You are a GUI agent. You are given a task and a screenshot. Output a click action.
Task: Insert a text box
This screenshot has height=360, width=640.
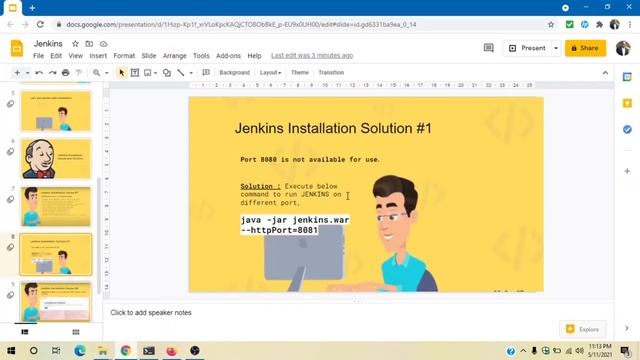135,73
